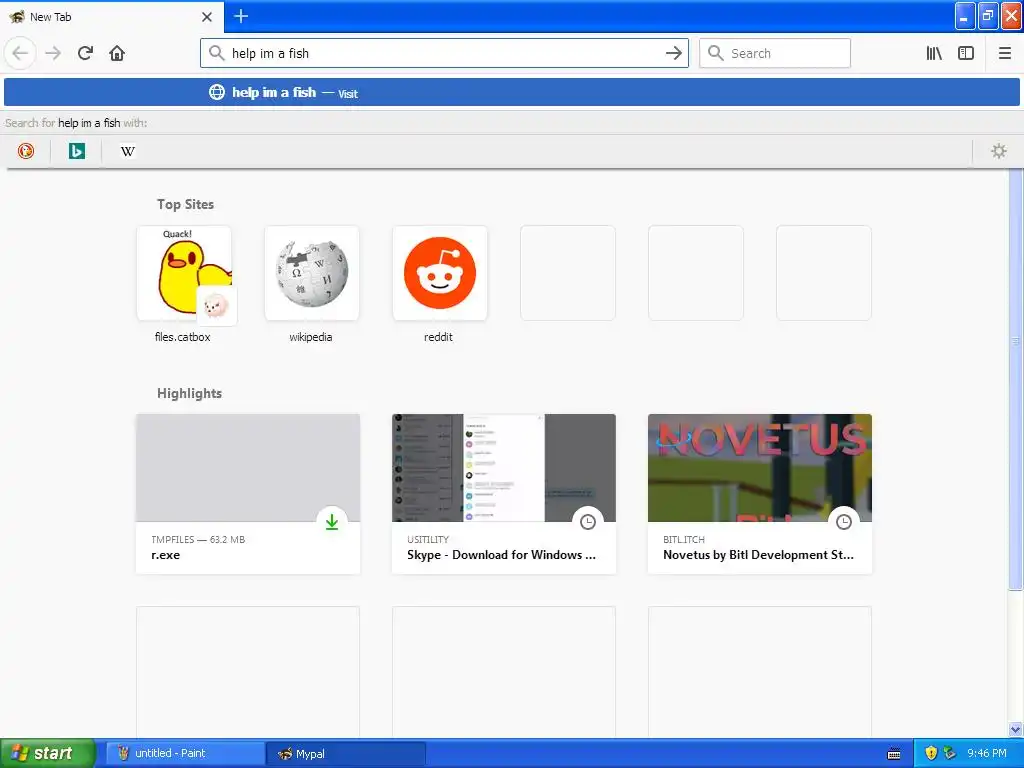Select the New Tab tab

112,17
